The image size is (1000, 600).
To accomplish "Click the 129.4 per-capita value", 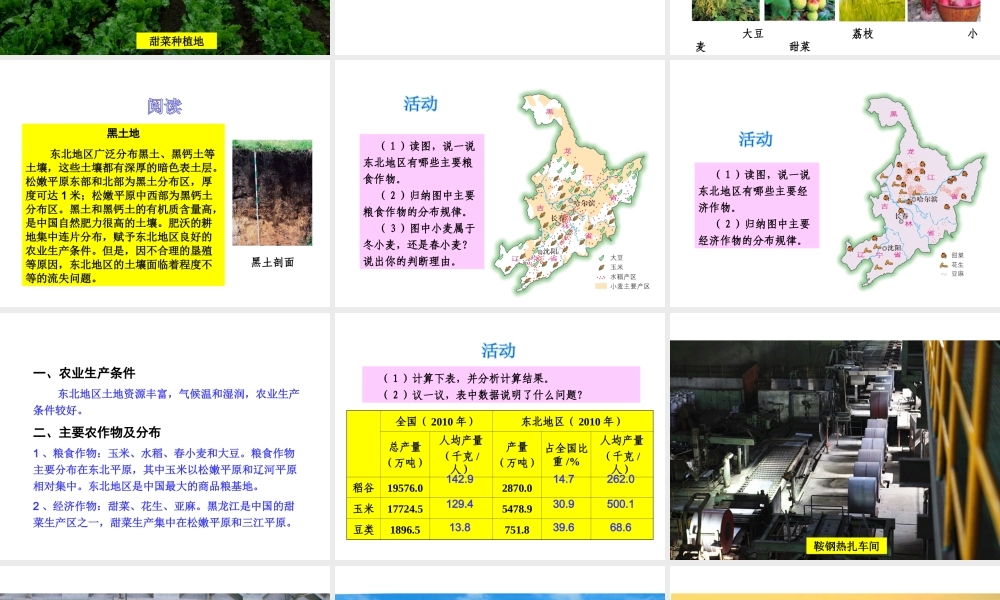I will pyautogui.click(x=460, y=504).
